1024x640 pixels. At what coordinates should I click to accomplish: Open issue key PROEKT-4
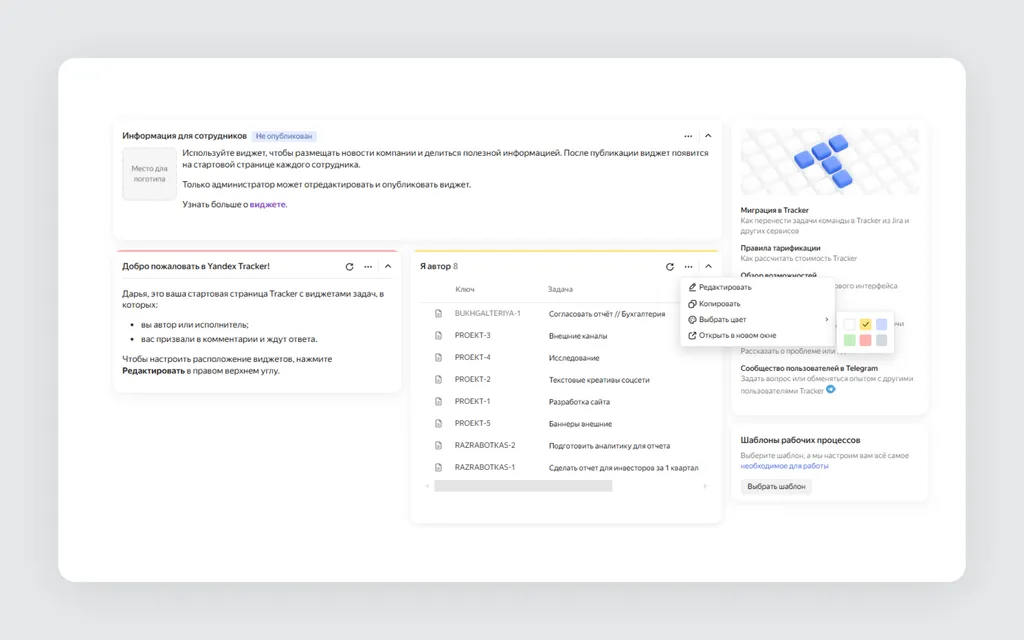click(473, 357)
